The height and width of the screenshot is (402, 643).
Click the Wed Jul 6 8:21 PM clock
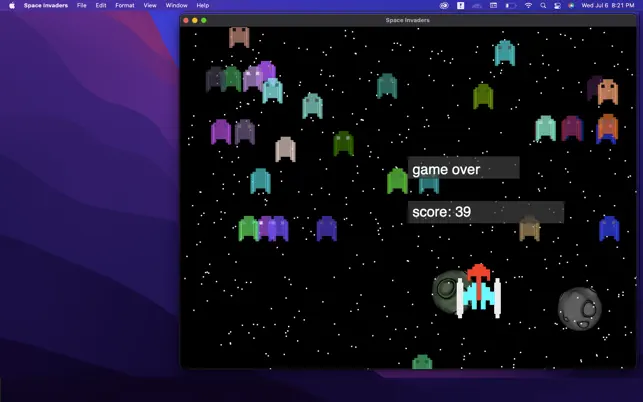(x=608, y=5)
